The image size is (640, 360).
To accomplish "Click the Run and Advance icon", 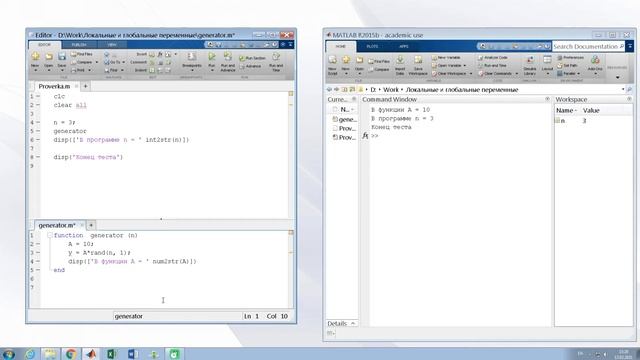I will [x=228, y=56].
